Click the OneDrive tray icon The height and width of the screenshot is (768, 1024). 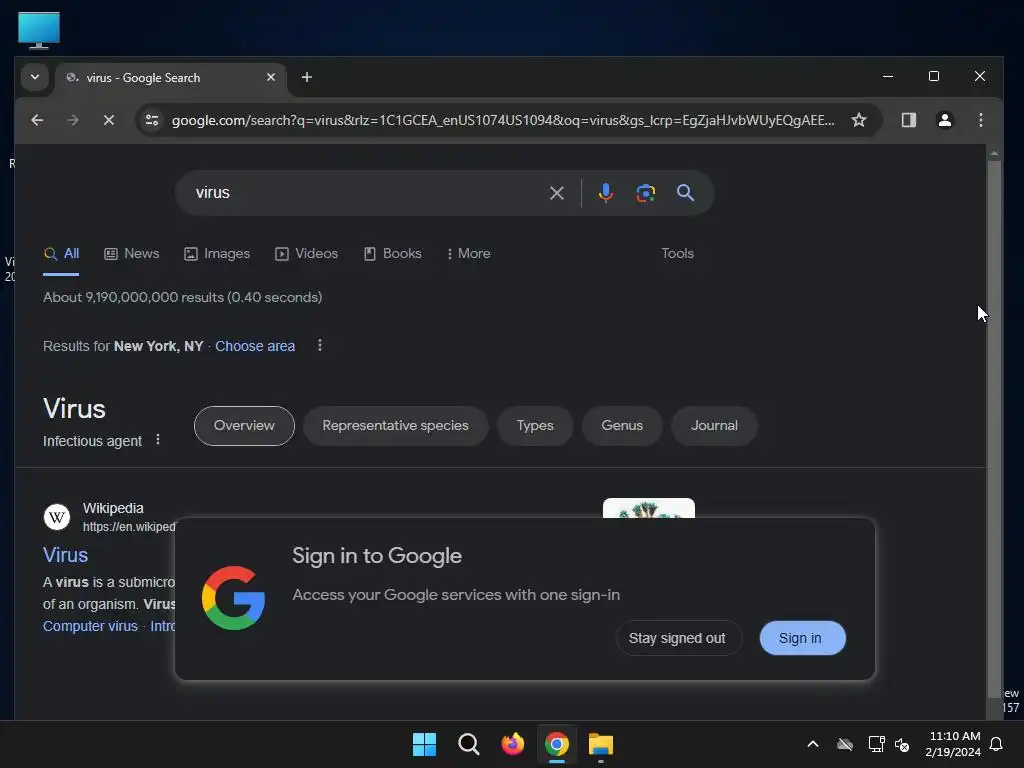[845, 744]
